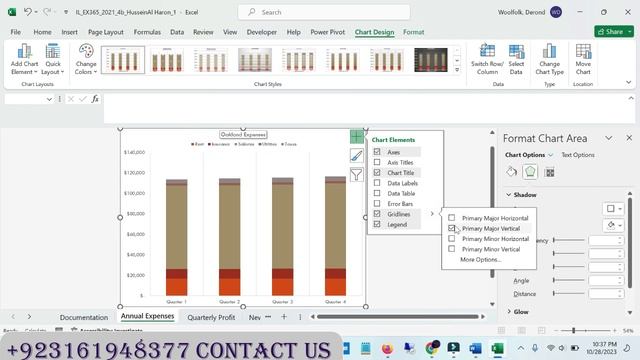Open Chrome from the taskbar
Screen dimensions: 640x360
pyautogui.click(x=431, y=349)
